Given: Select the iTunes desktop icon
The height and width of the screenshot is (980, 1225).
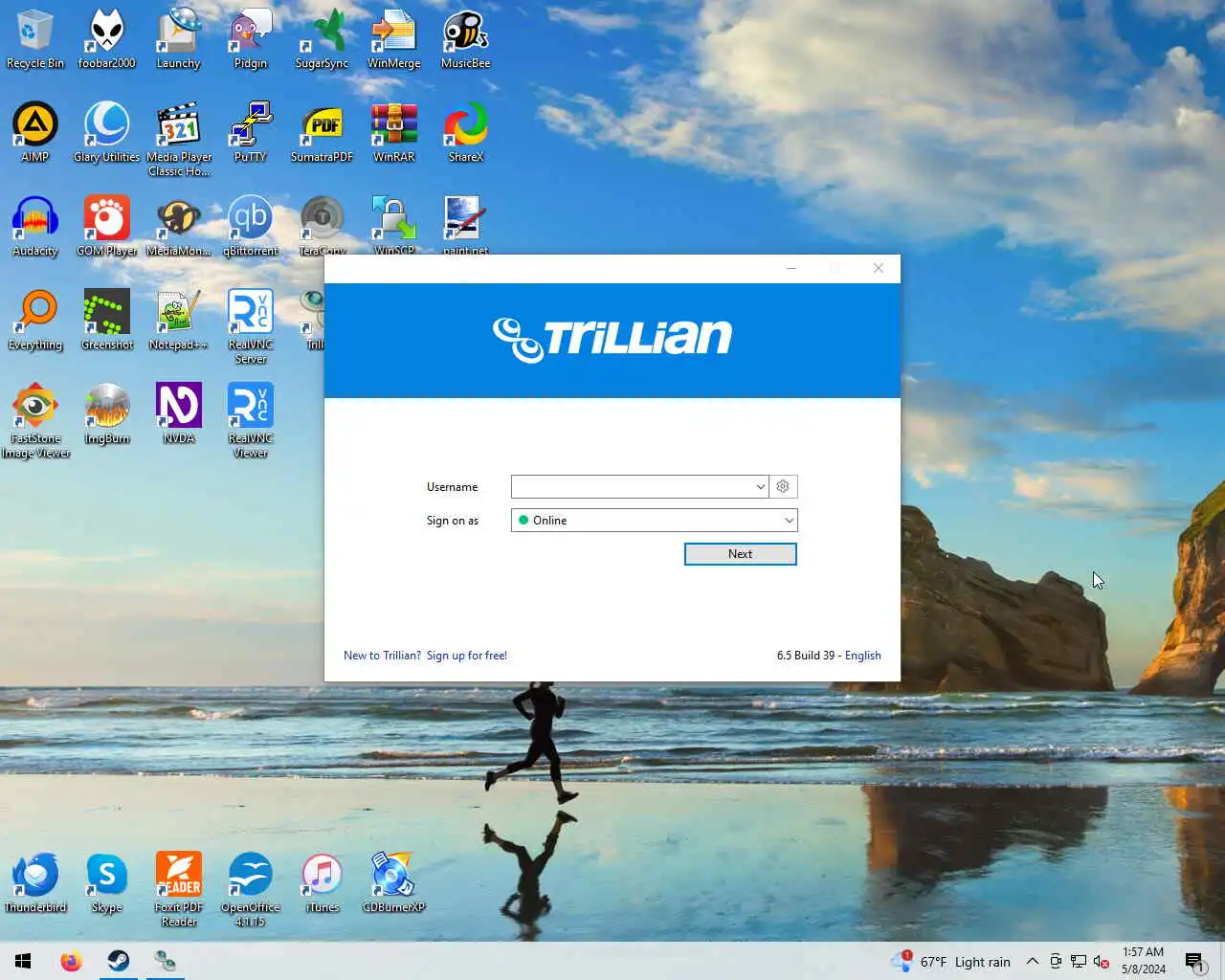Looking at the screenshot, I should (322, 882).
